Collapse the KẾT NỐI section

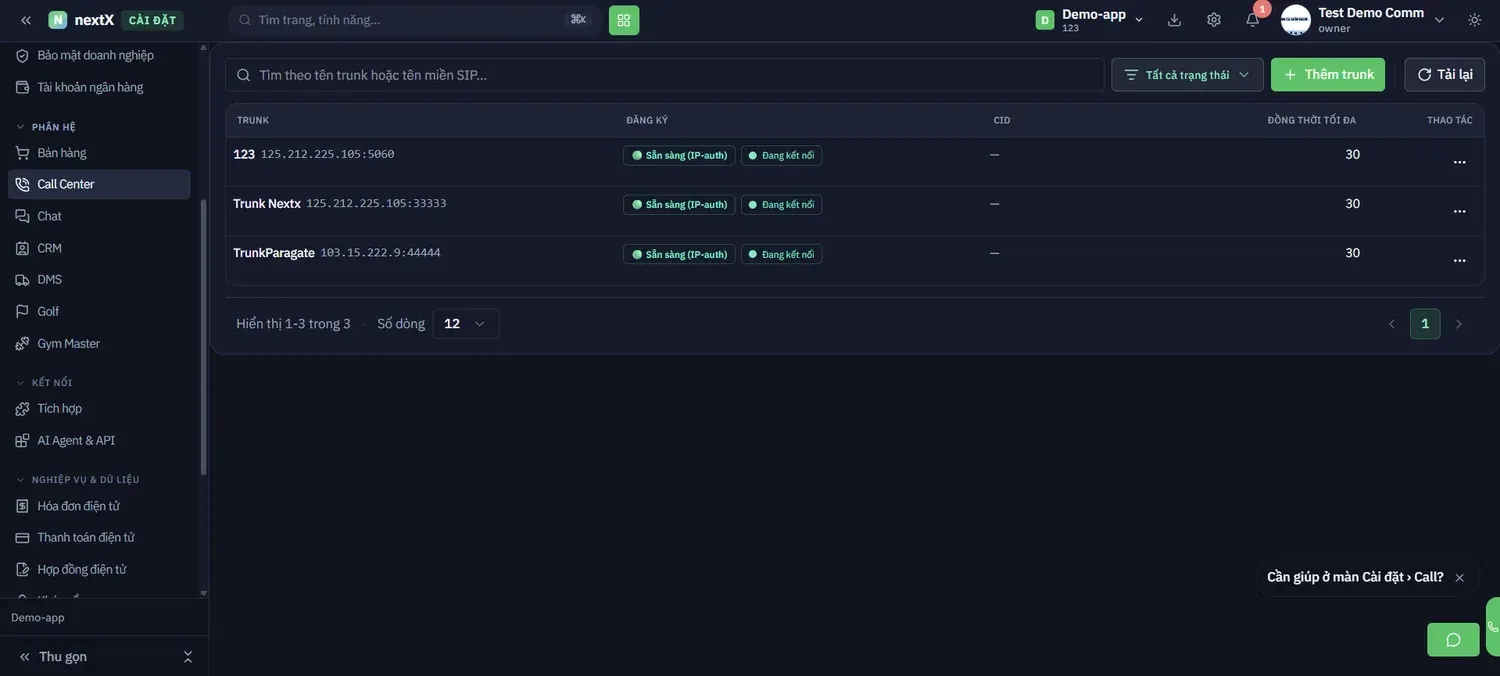click(x=44, y=383)
